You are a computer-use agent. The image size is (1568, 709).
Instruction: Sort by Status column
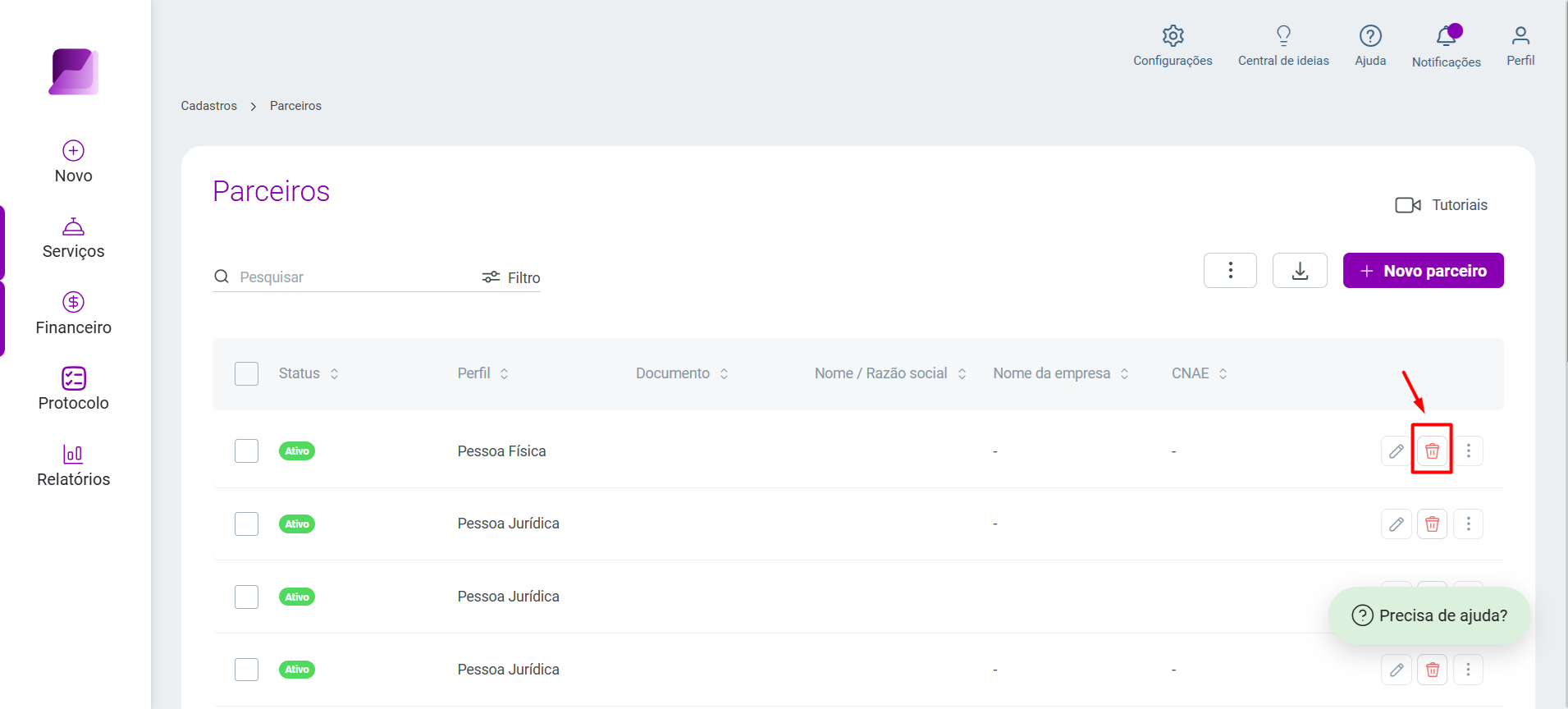pyautogui.click(x=309, y=373)
